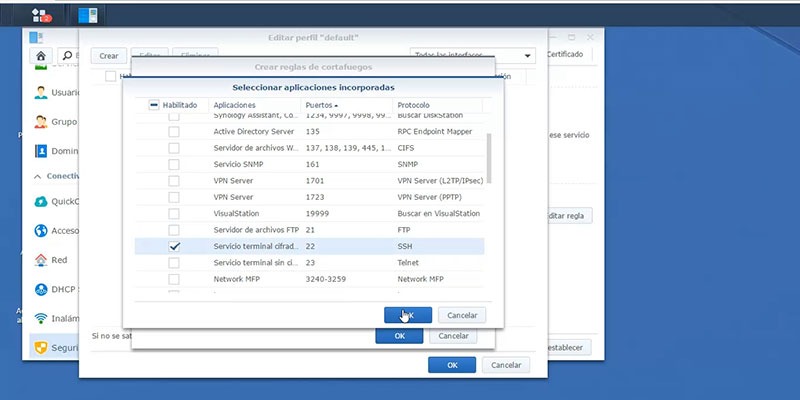Select the Servicio terminal cifrado row text

(x=256, y=246)
